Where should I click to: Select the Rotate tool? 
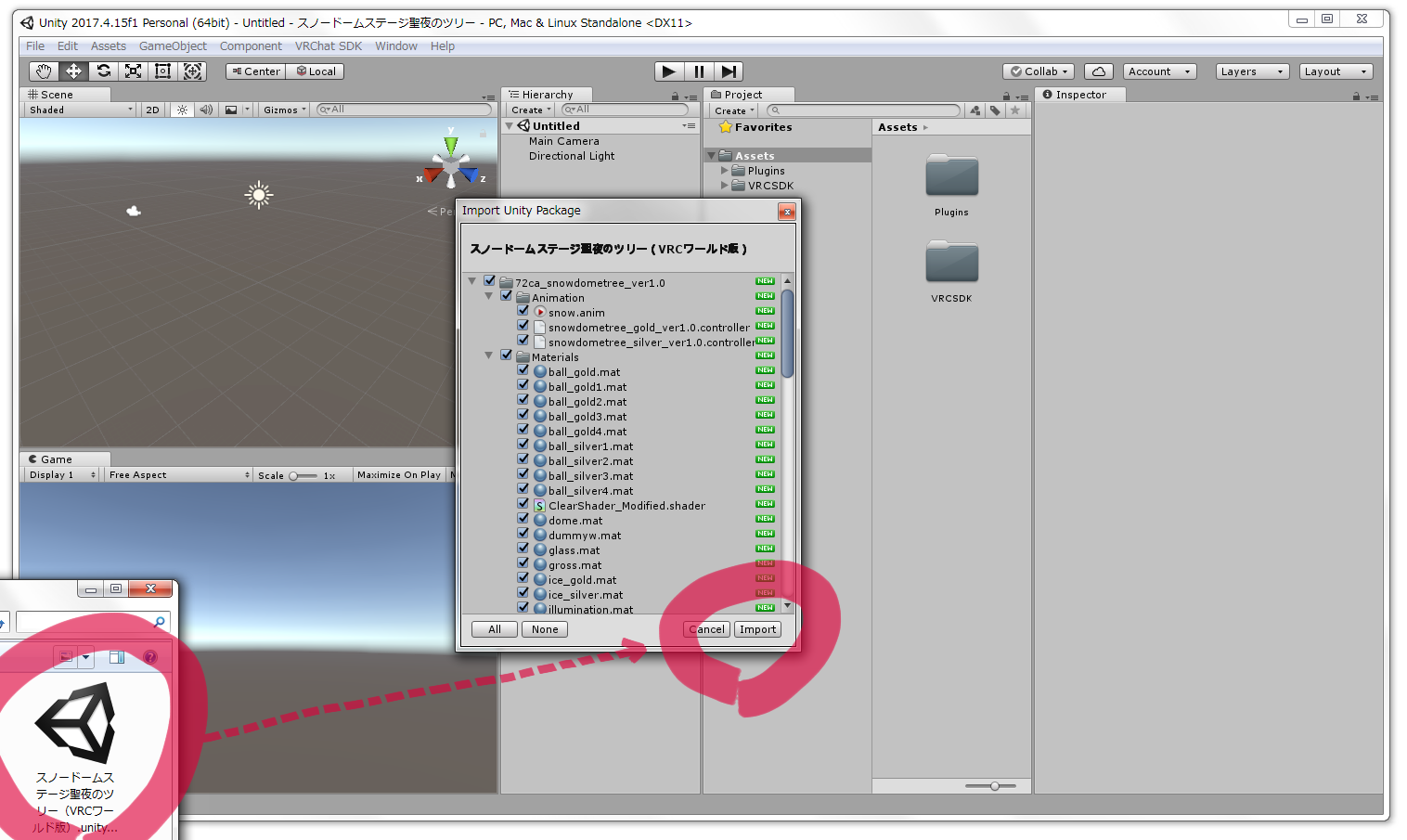point(103,71)
